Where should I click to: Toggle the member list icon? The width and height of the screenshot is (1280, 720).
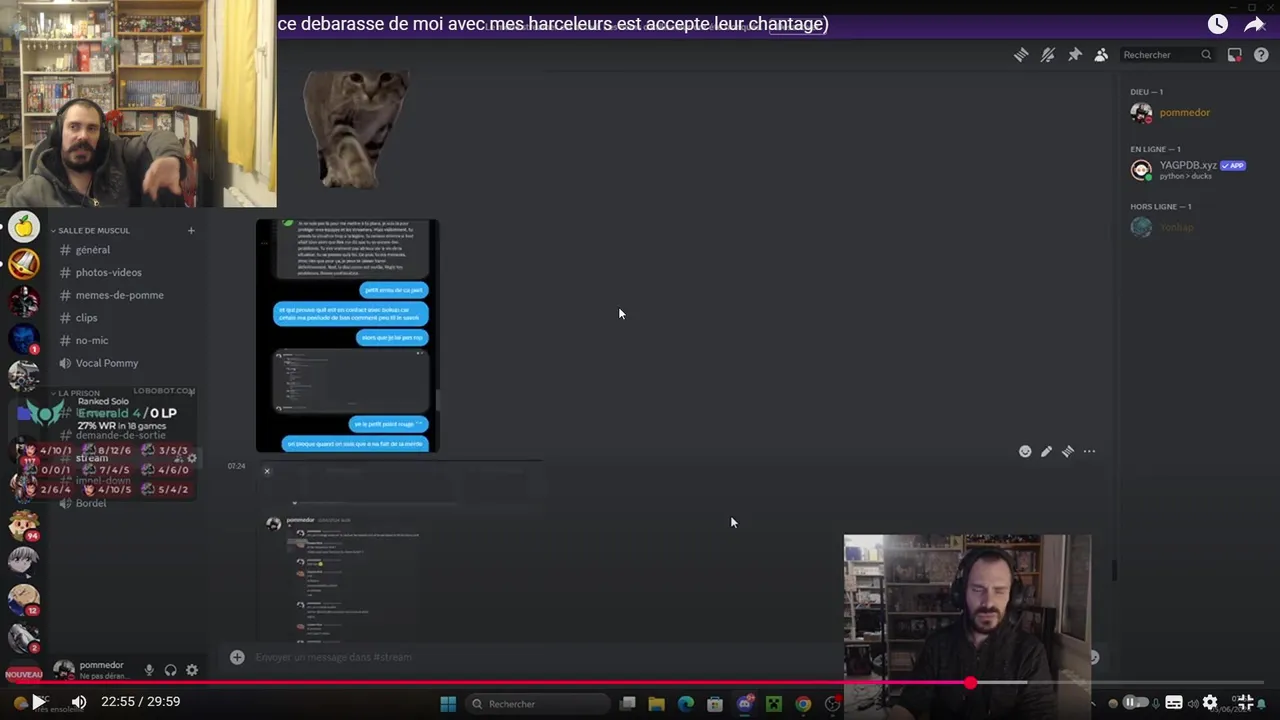(1101, 55)
